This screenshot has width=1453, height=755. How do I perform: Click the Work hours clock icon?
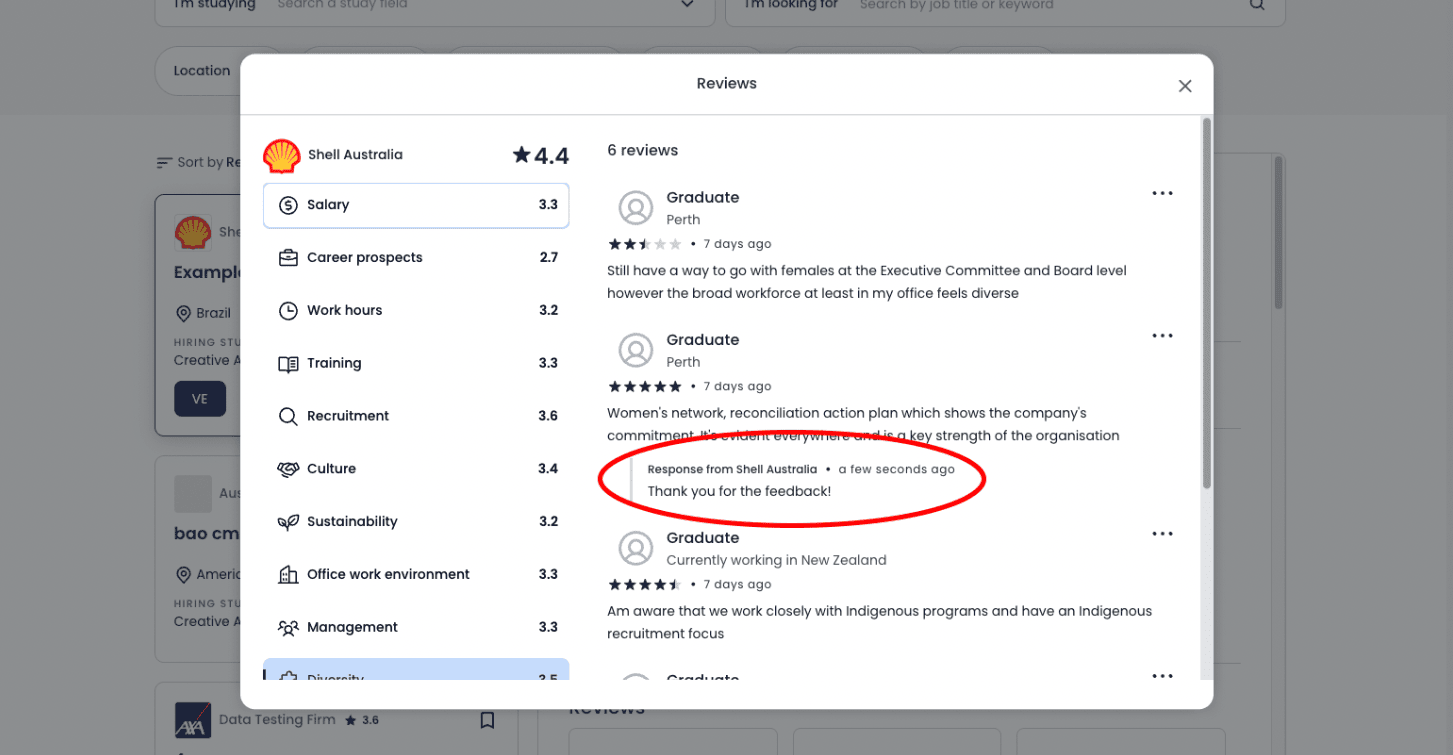click(x=288, y=311)
